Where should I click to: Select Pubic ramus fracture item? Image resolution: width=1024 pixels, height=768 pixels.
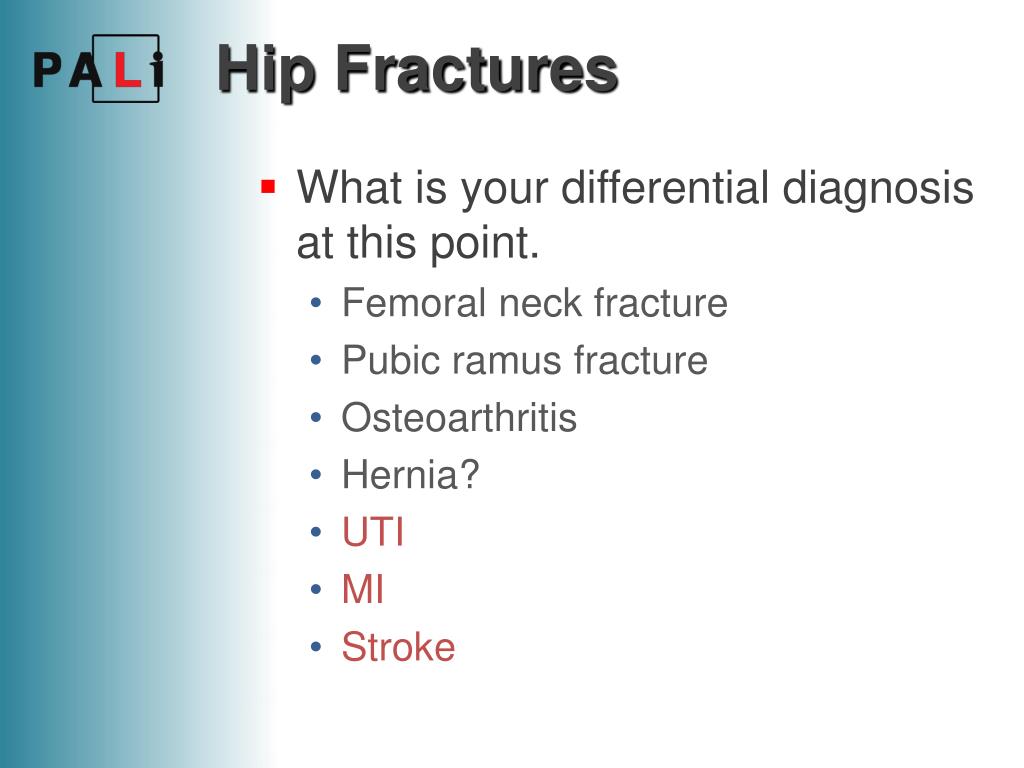525,360
